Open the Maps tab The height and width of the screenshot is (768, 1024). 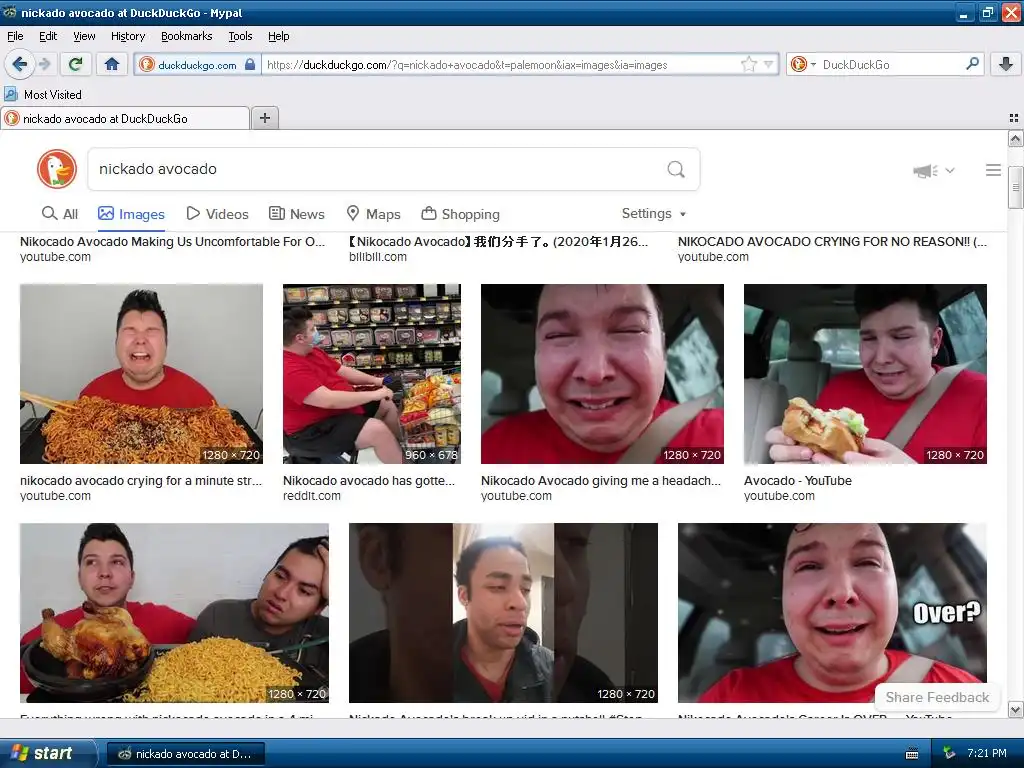[374, 214]
